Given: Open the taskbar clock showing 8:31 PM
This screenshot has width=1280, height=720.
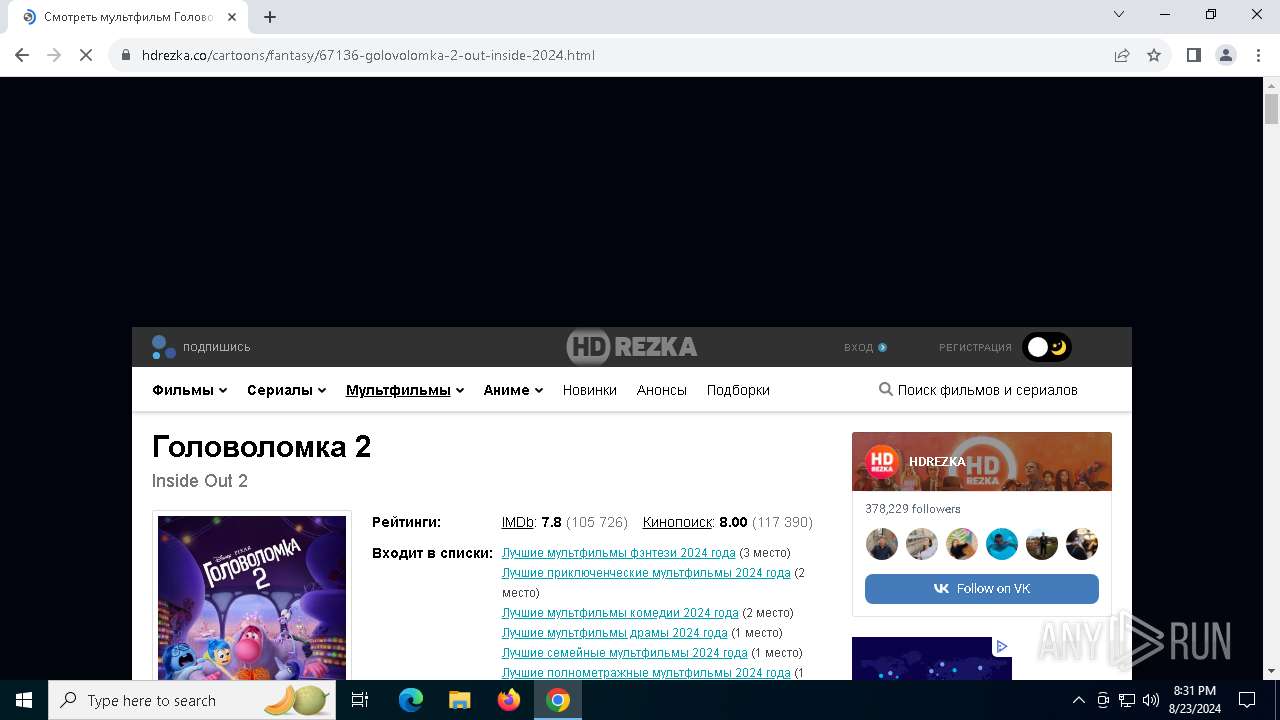Looking at the screenshot, I should 1194,699.
